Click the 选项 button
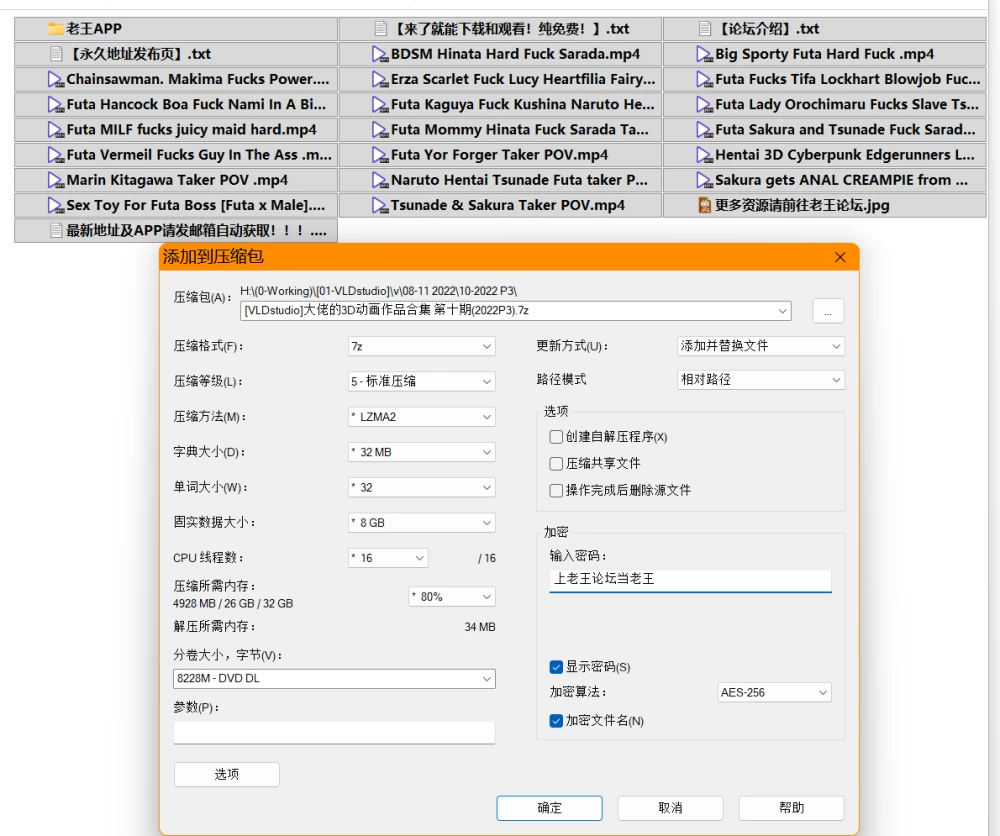Viewport: 1000px width, 836px height. coord(226,774)
